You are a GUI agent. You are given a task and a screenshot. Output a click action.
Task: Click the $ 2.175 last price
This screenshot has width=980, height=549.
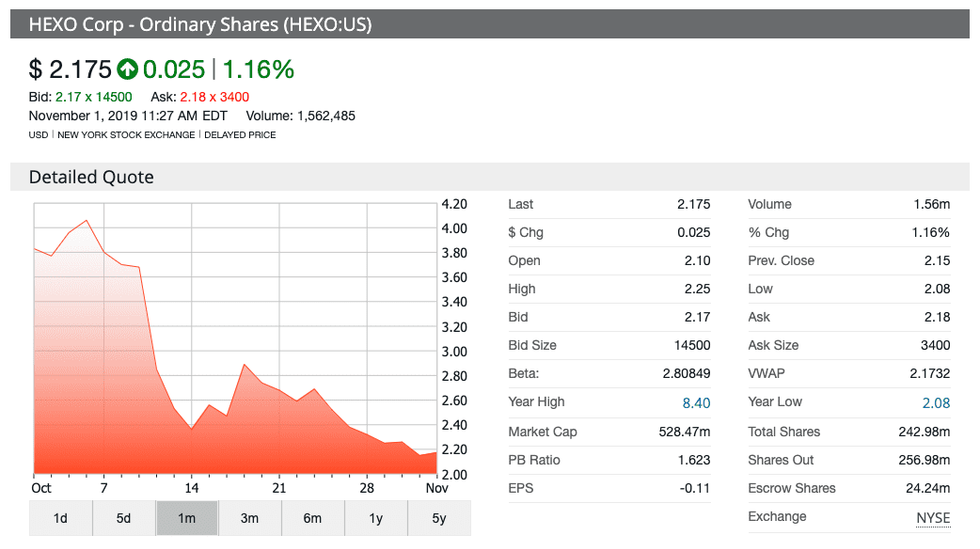69,69
